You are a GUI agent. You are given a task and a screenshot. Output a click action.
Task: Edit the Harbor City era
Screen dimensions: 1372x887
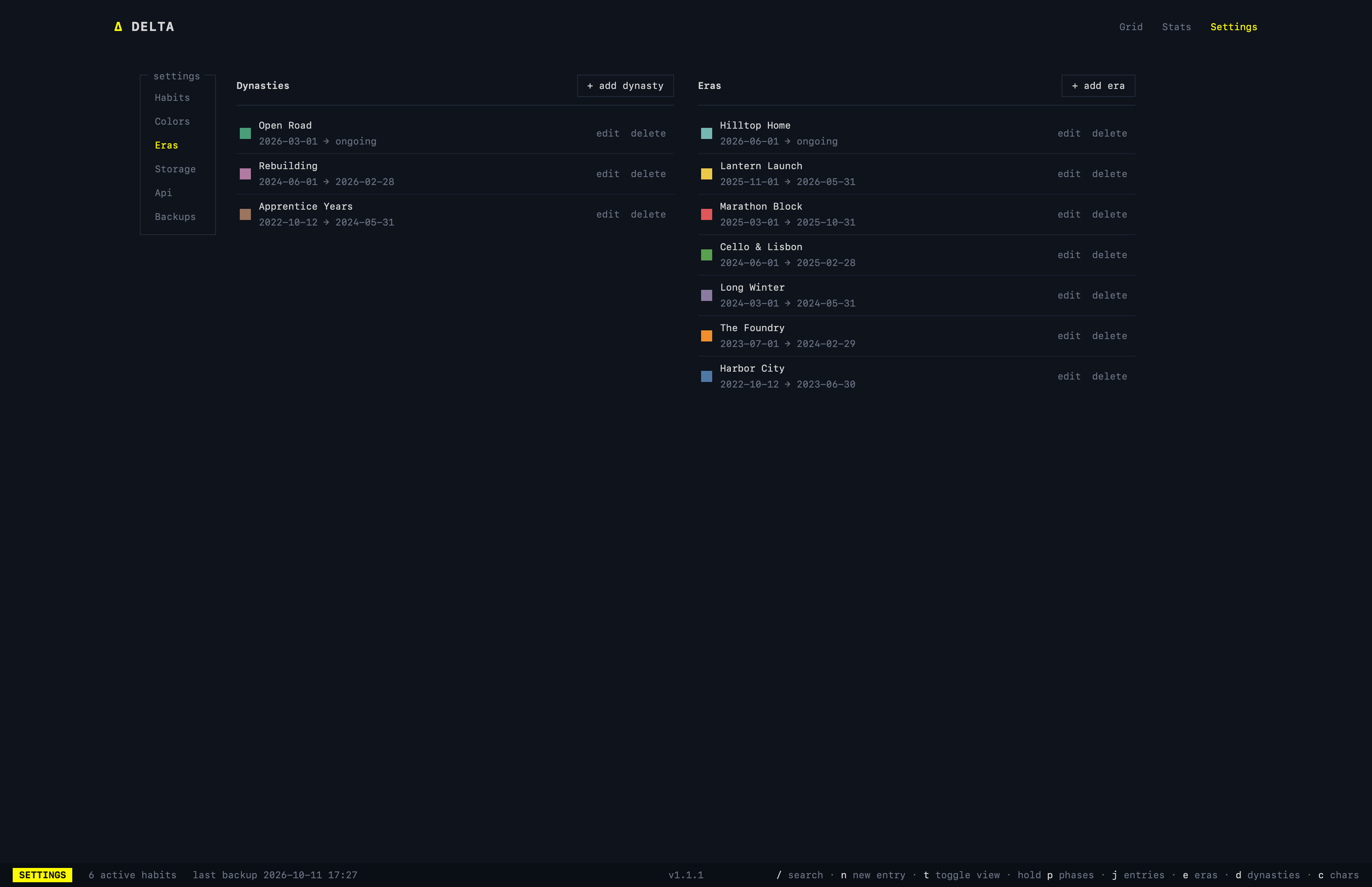point(1069,377)
